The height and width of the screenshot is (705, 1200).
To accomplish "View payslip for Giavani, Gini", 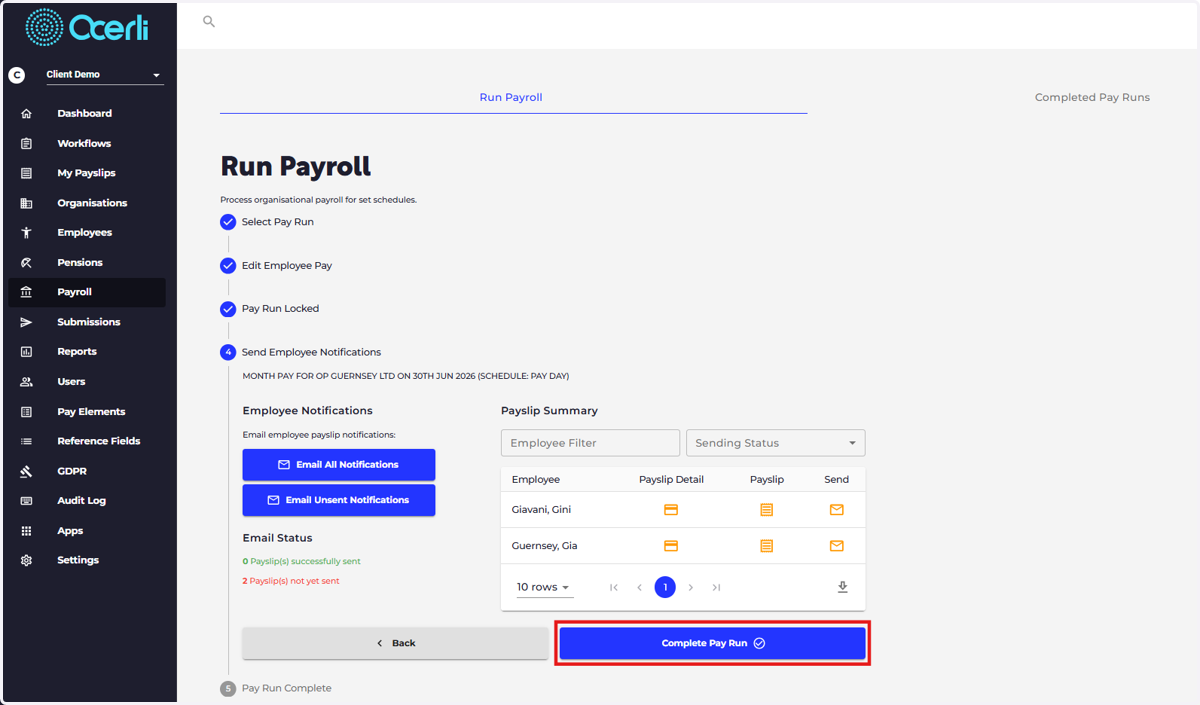I will tap(767, 510).
